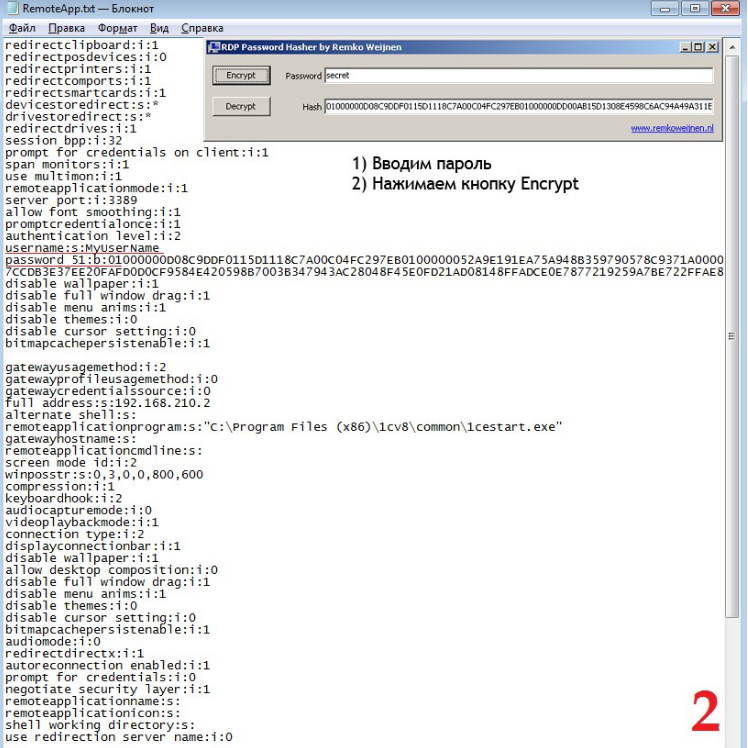Click the Notepad icon in the title bar

(11, 9)
